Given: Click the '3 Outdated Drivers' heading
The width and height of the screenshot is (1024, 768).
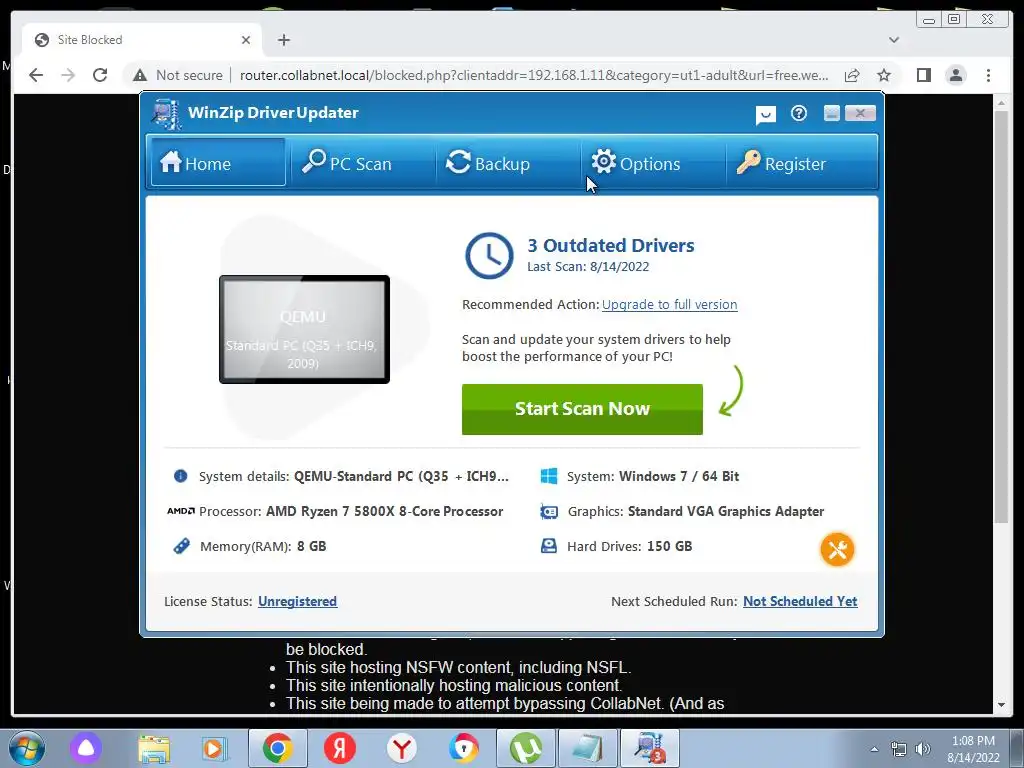Looking at the screenshot, I should point(611,246).
